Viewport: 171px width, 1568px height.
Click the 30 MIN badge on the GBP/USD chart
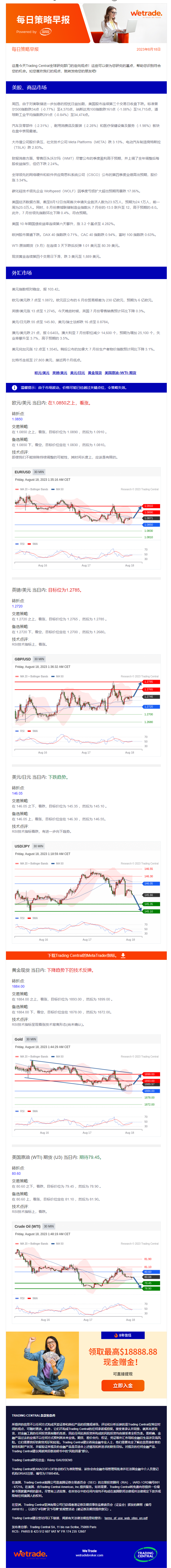(x=39, y=659)
